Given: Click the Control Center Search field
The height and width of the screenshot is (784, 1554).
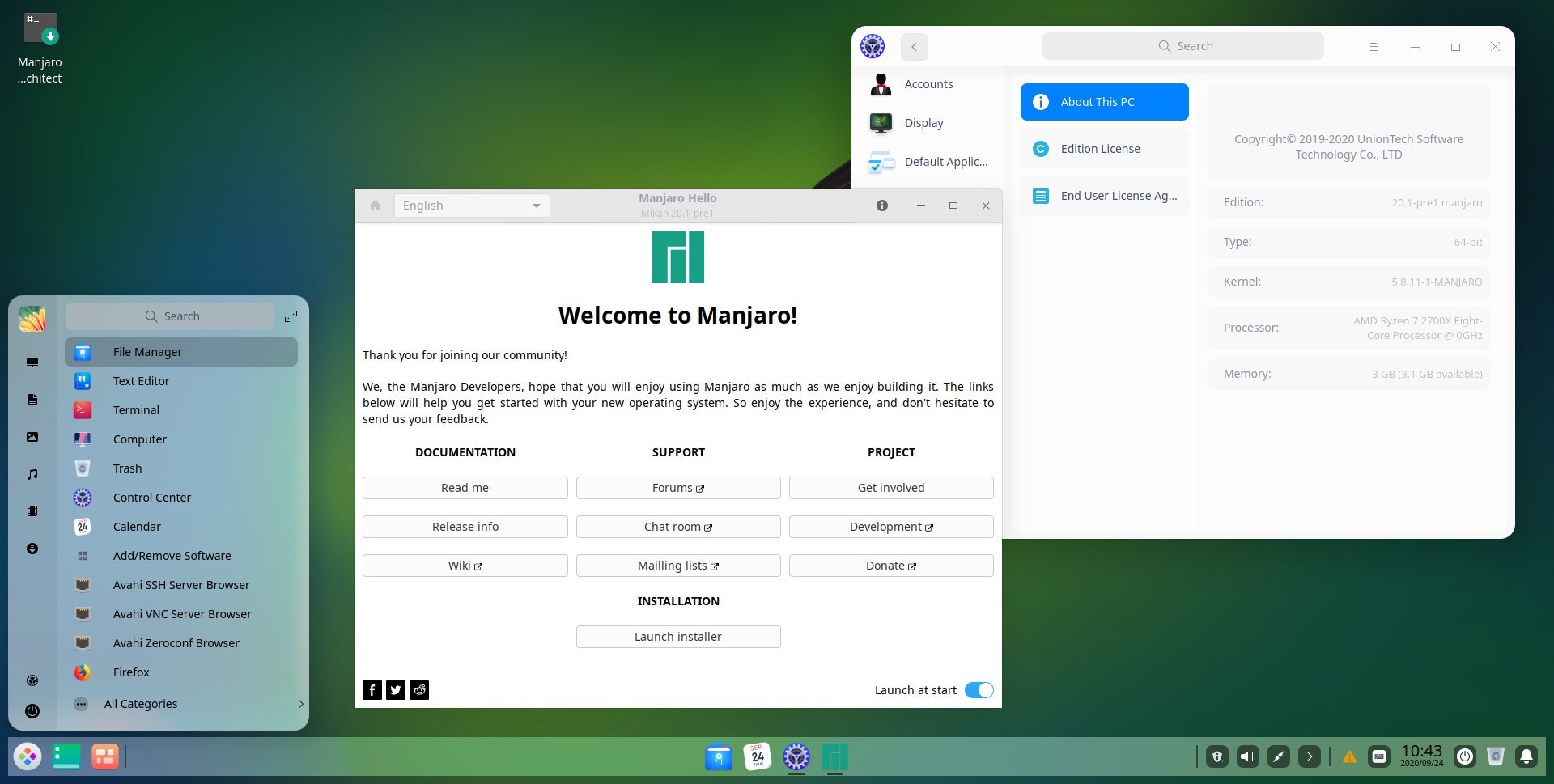Looking at the screenshot, I should (1183, 46).
